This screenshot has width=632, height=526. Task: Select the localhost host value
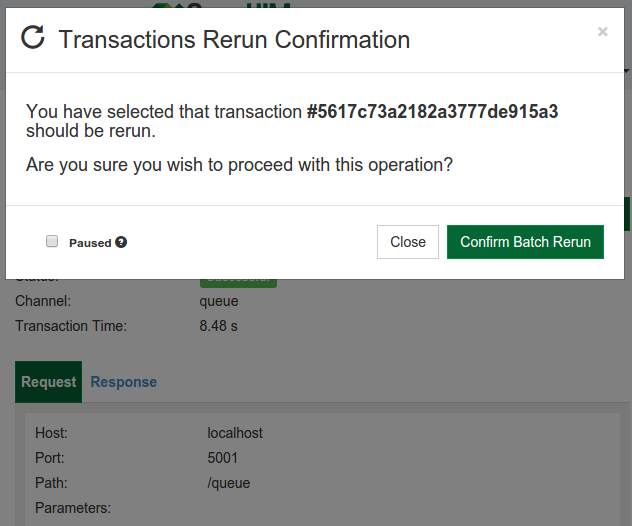235,433
